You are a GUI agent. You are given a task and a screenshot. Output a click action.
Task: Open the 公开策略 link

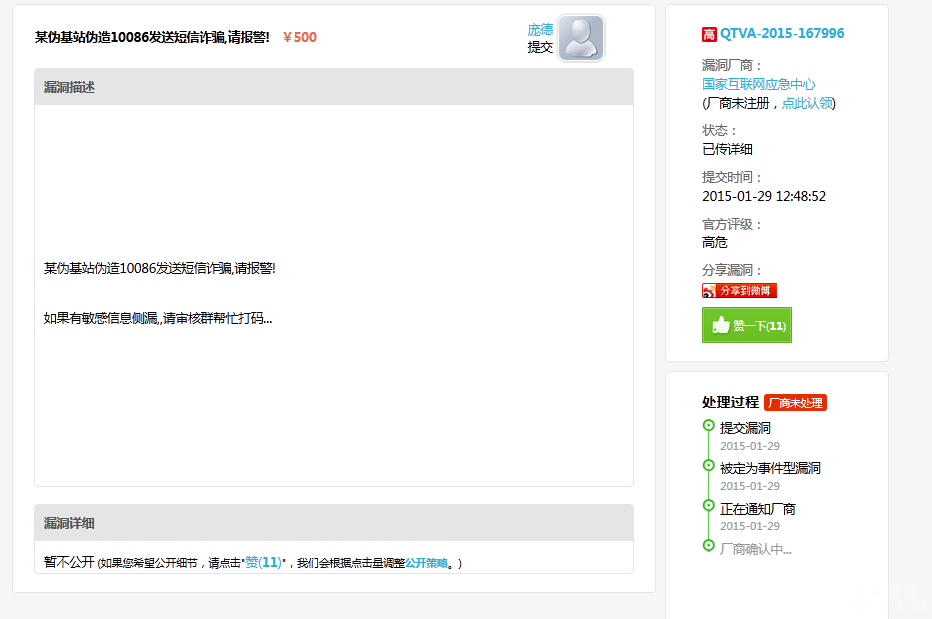pos(426,563)
